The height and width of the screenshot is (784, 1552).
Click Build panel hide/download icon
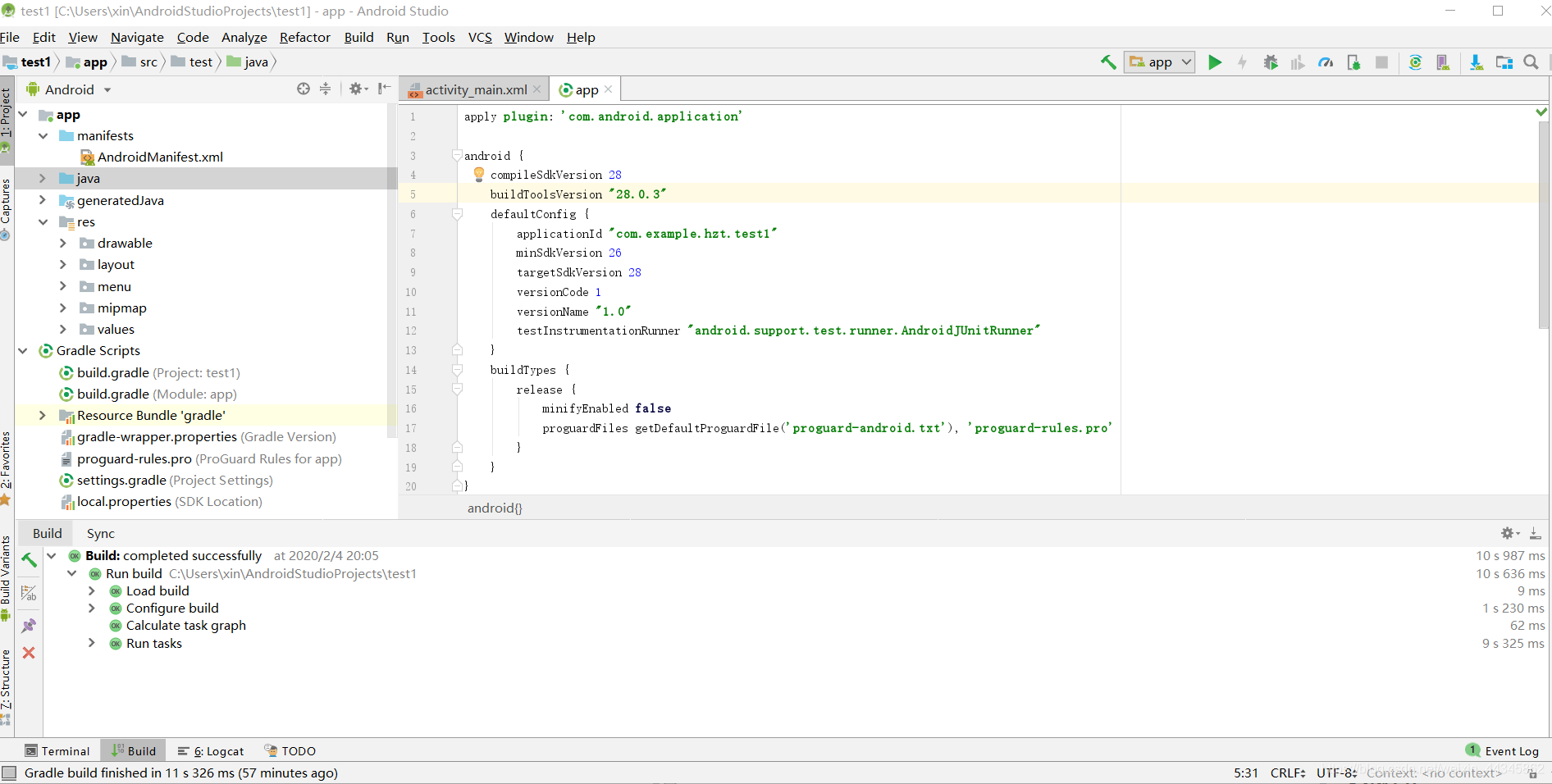1535,533
